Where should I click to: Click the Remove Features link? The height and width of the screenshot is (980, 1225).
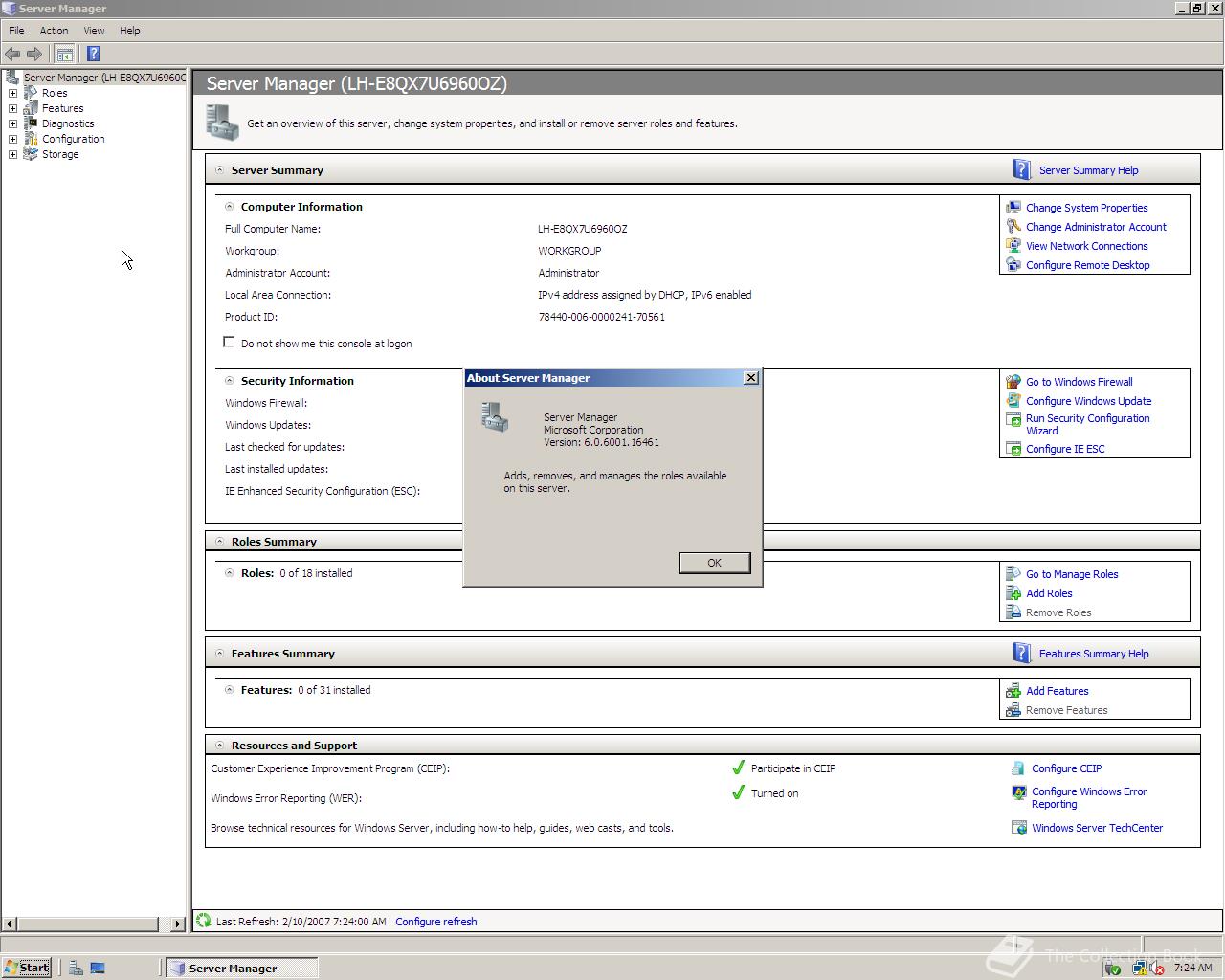coord(1066,710)
